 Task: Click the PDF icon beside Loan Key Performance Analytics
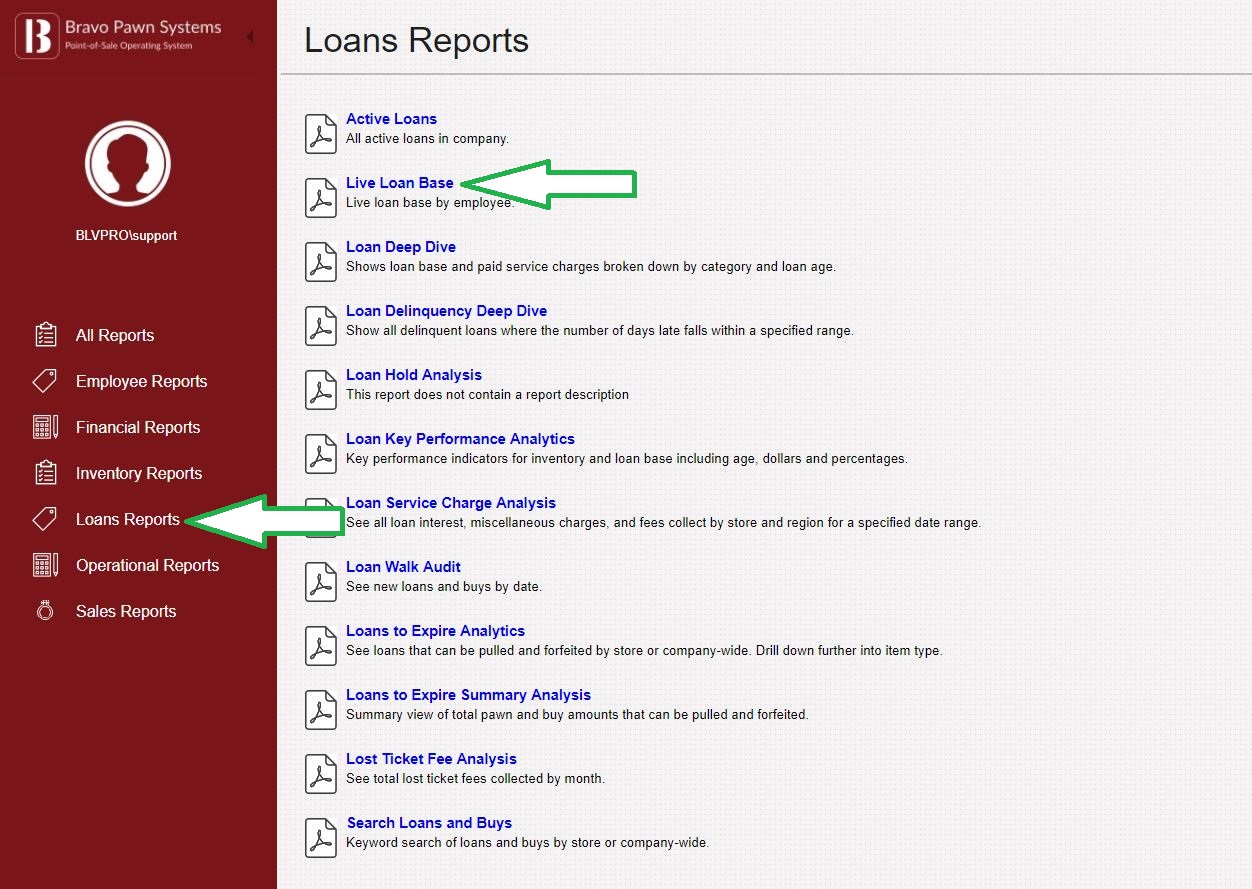point(320,453)
